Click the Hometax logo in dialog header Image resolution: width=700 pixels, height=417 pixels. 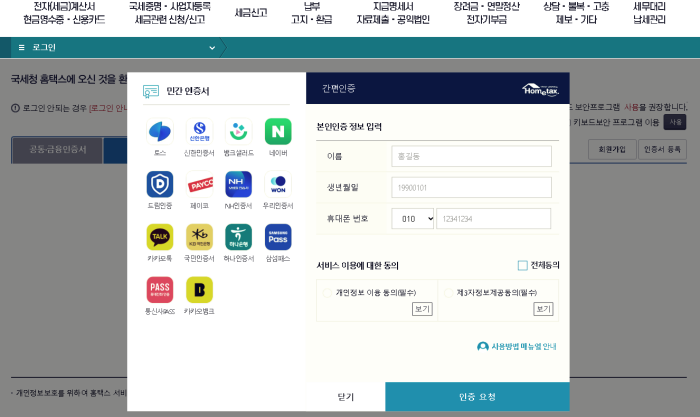(x=540, y=89)
